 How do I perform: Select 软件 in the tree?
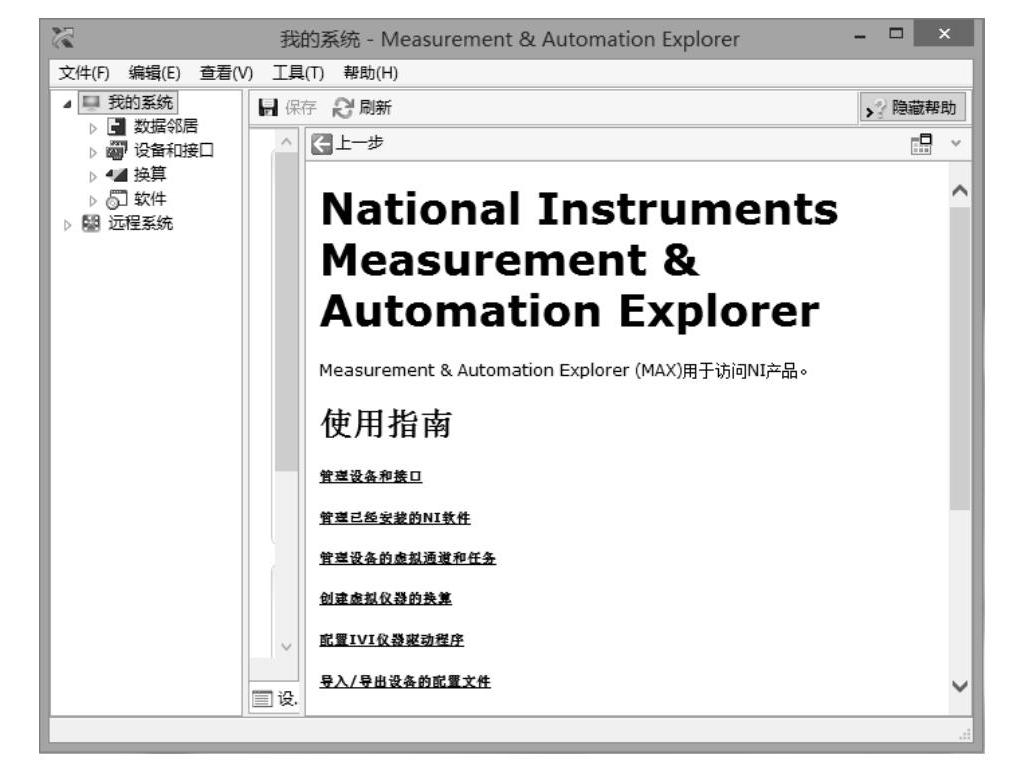coord(150,199)
